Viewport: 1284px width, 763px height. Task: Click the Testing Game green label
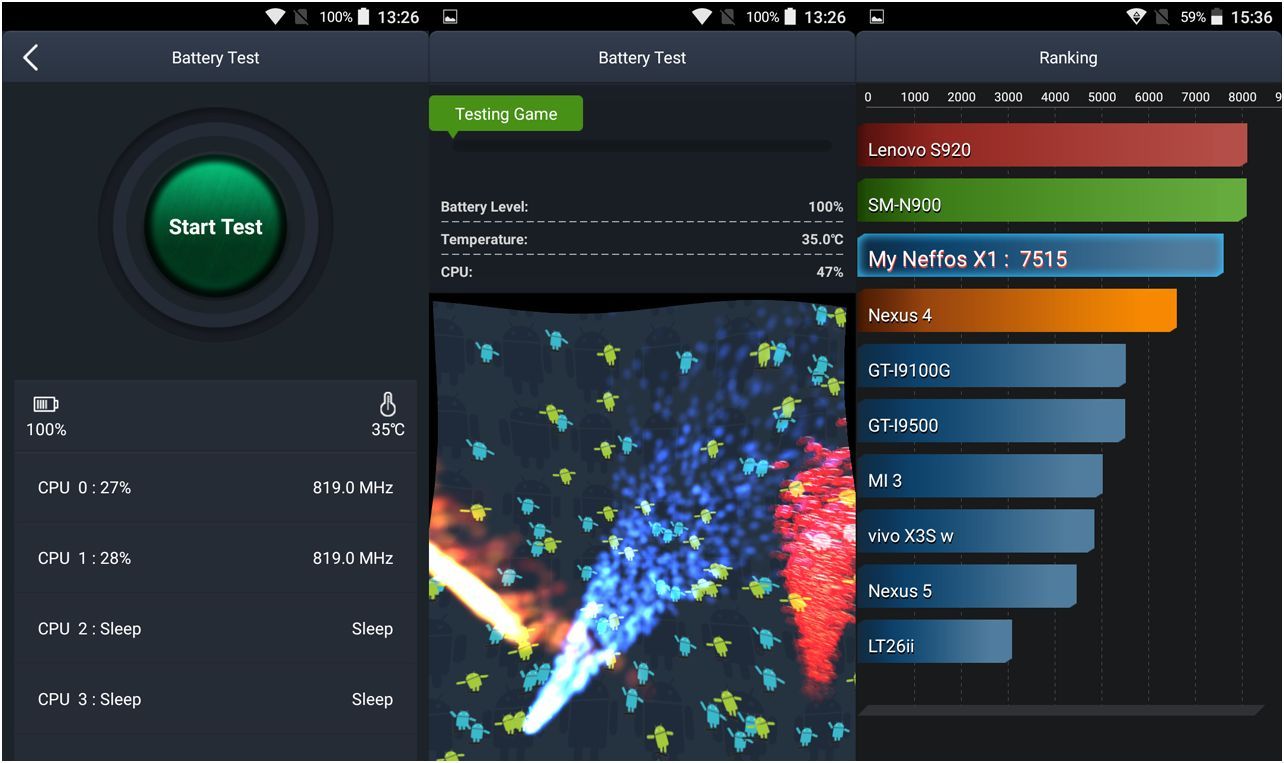point(506,114)
